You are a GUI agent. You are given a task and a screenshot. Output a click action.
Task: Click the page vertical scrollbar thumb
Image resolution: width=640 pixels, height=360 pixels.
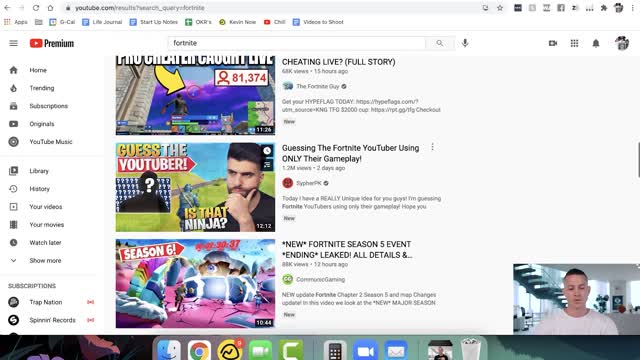point(638,160)
